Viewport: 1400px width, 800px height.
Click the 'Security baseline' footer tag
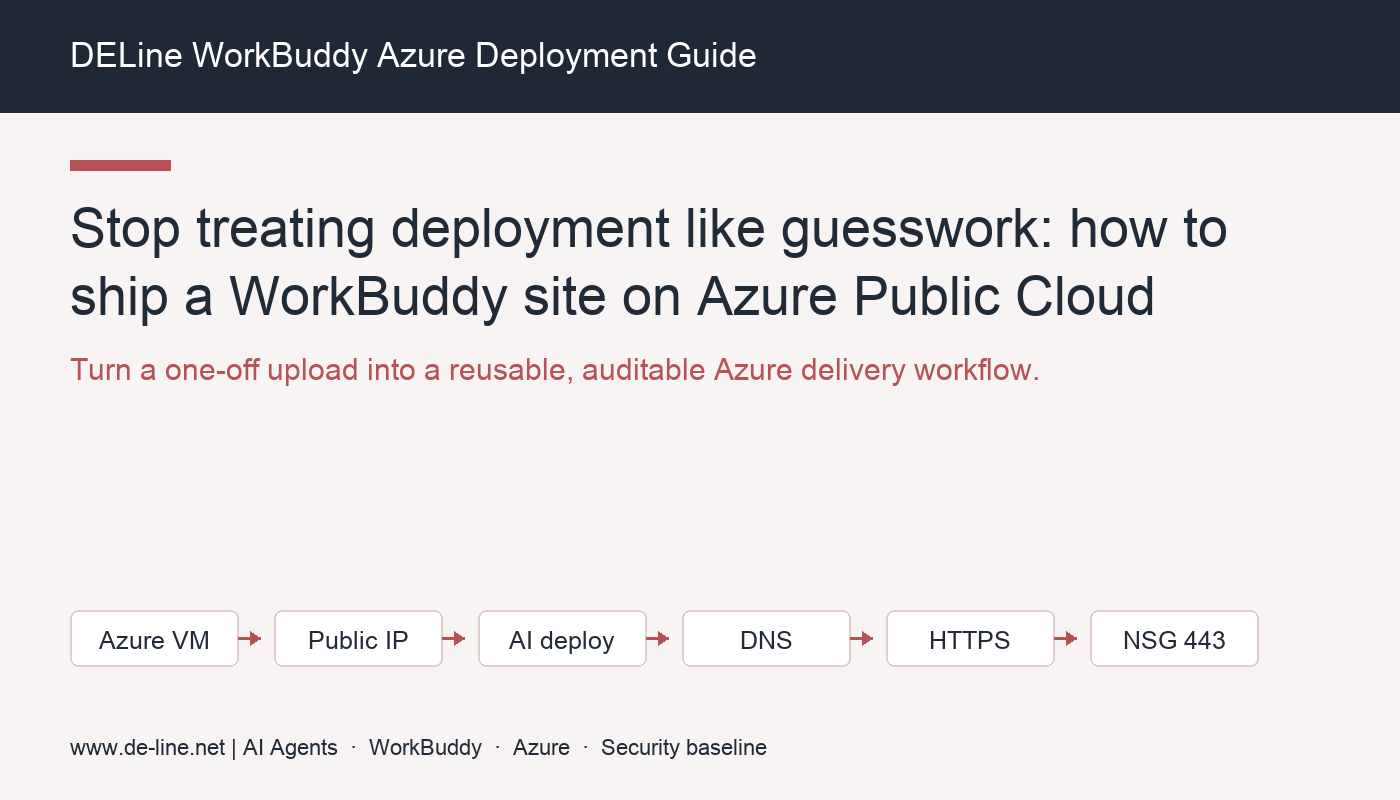pyautogui.click(x=684, y=748)
